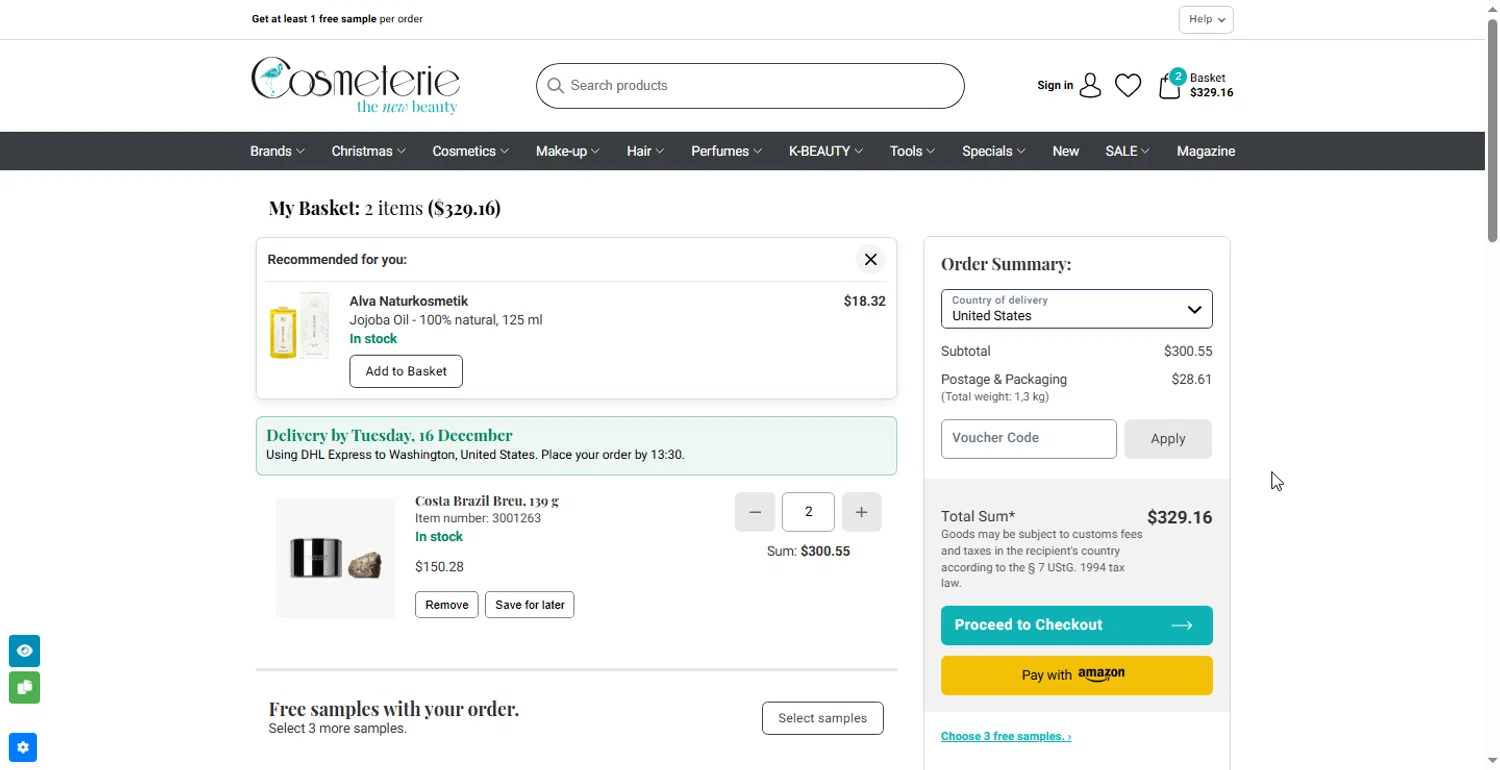Open the wishlist heart icon

click(x=1128, y=86)
